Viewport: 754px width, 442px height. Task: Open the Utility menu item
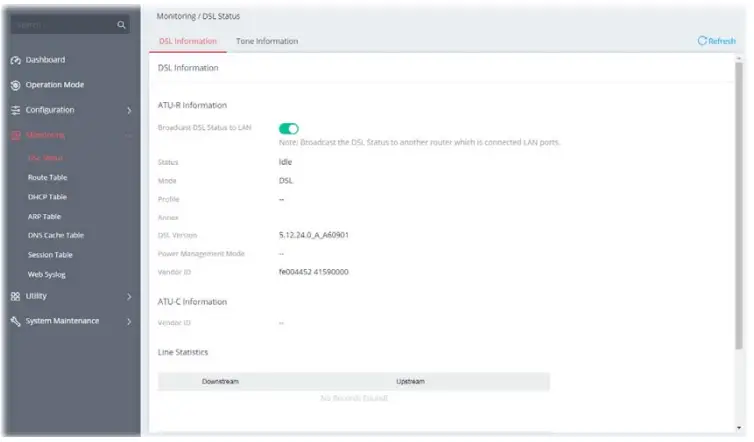[x=36, y=296]
